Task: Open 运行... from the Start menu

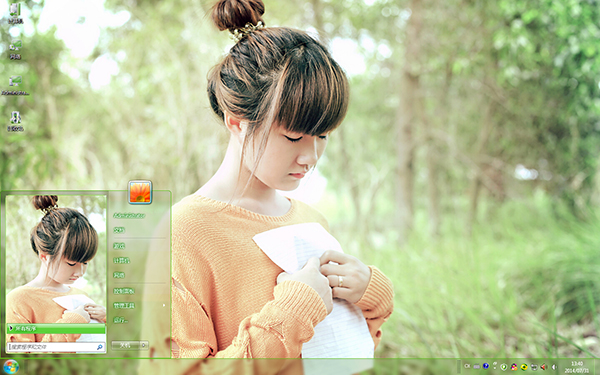Action: click(x=121, y=320)
